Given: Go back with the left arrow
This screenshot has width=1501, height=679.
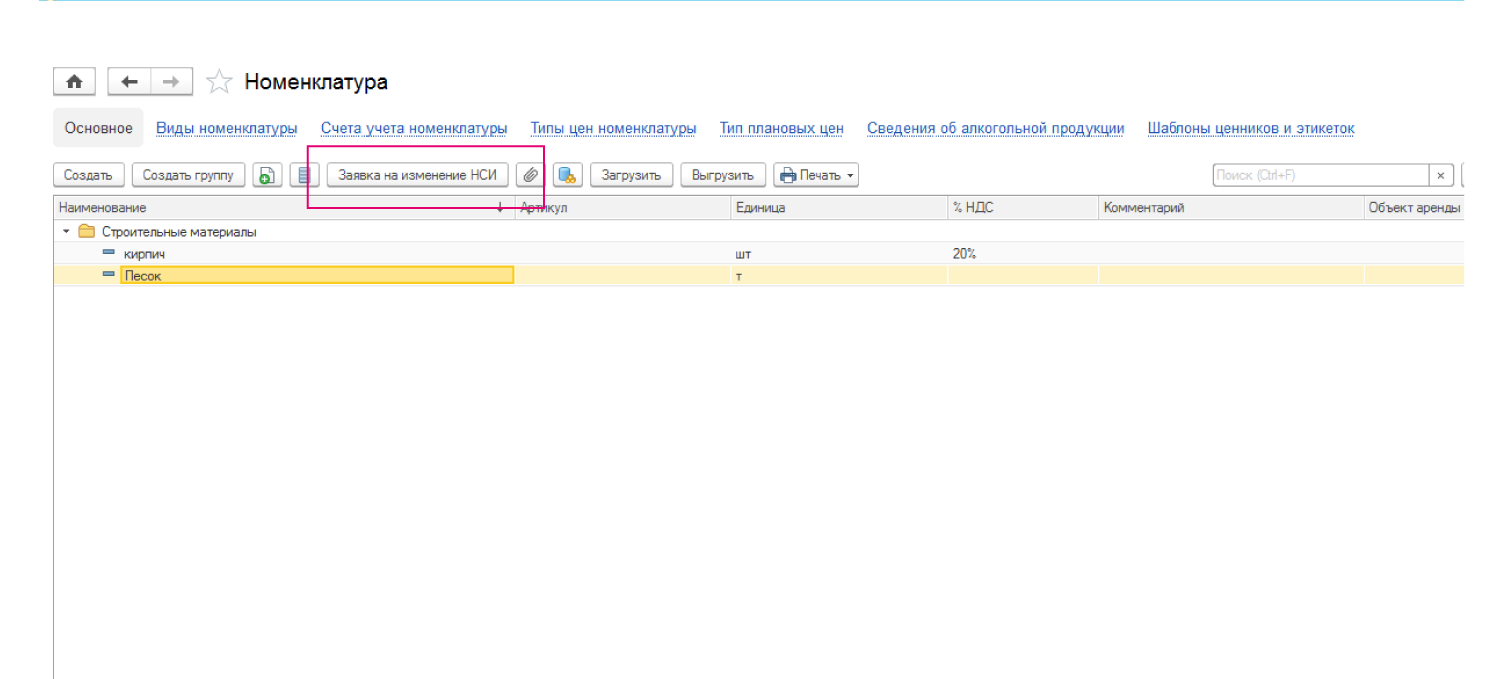Looking at the screenshot, I should pyautogui.click(x=129, y=82).
